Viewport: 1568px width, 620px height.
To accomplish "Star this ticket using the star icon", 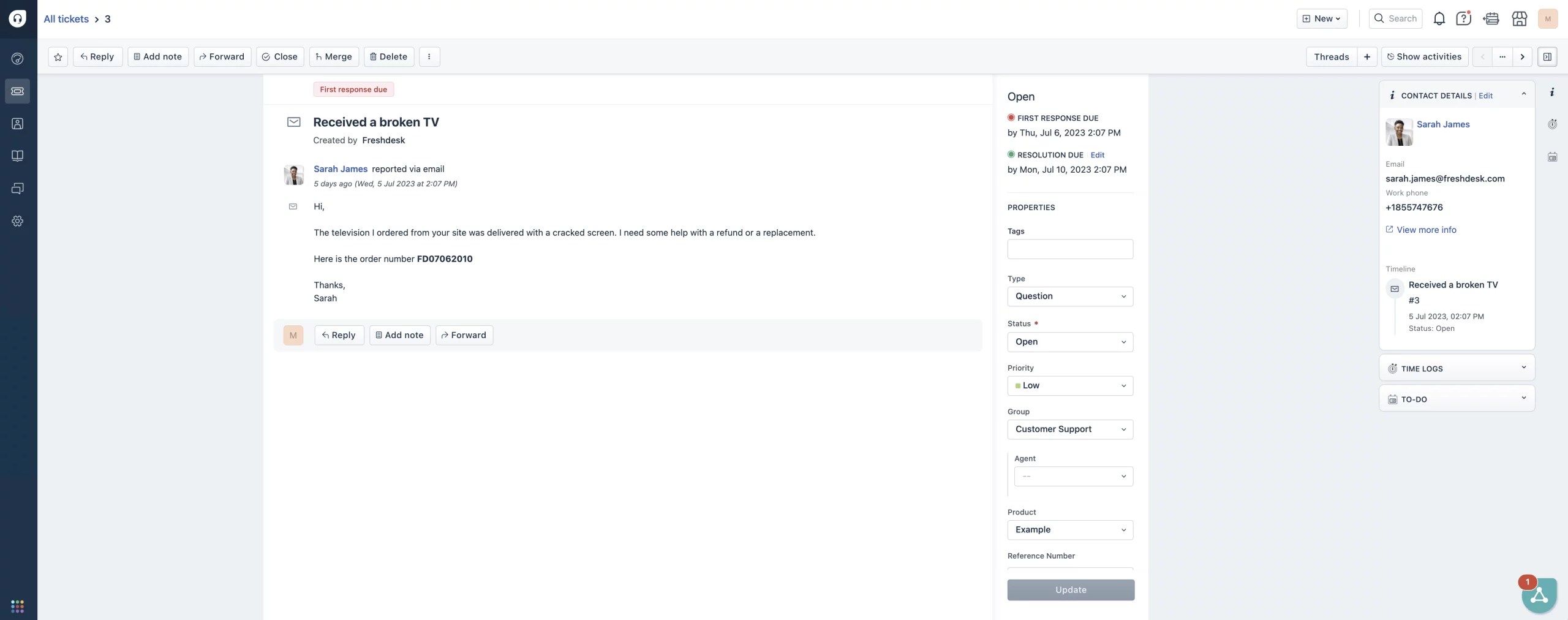I will (x=58, y=56).
